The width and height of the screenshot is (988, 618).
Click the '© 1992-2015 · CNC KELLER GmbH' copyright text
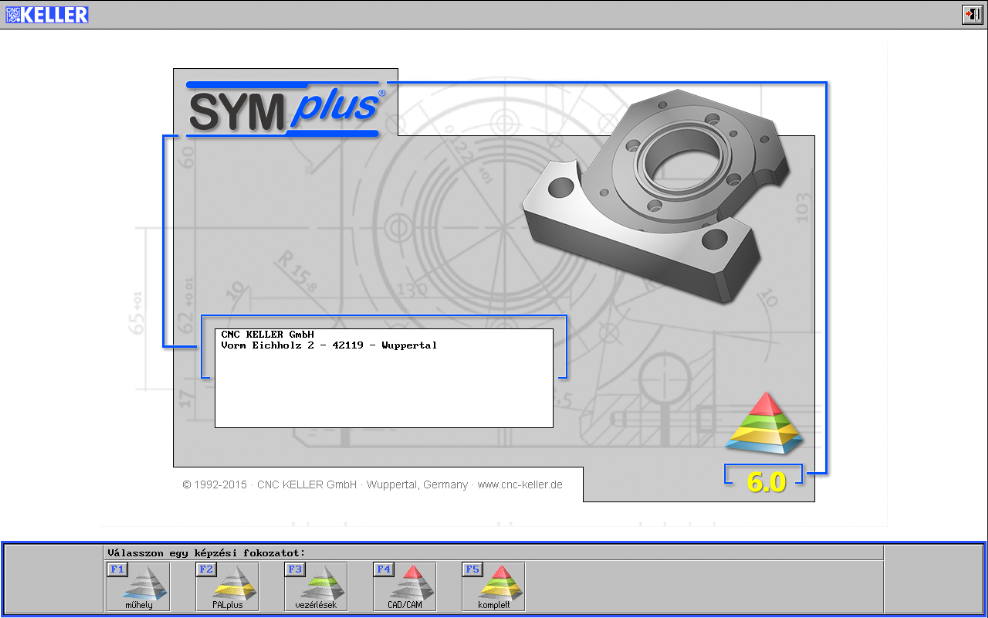pos(270,484)
